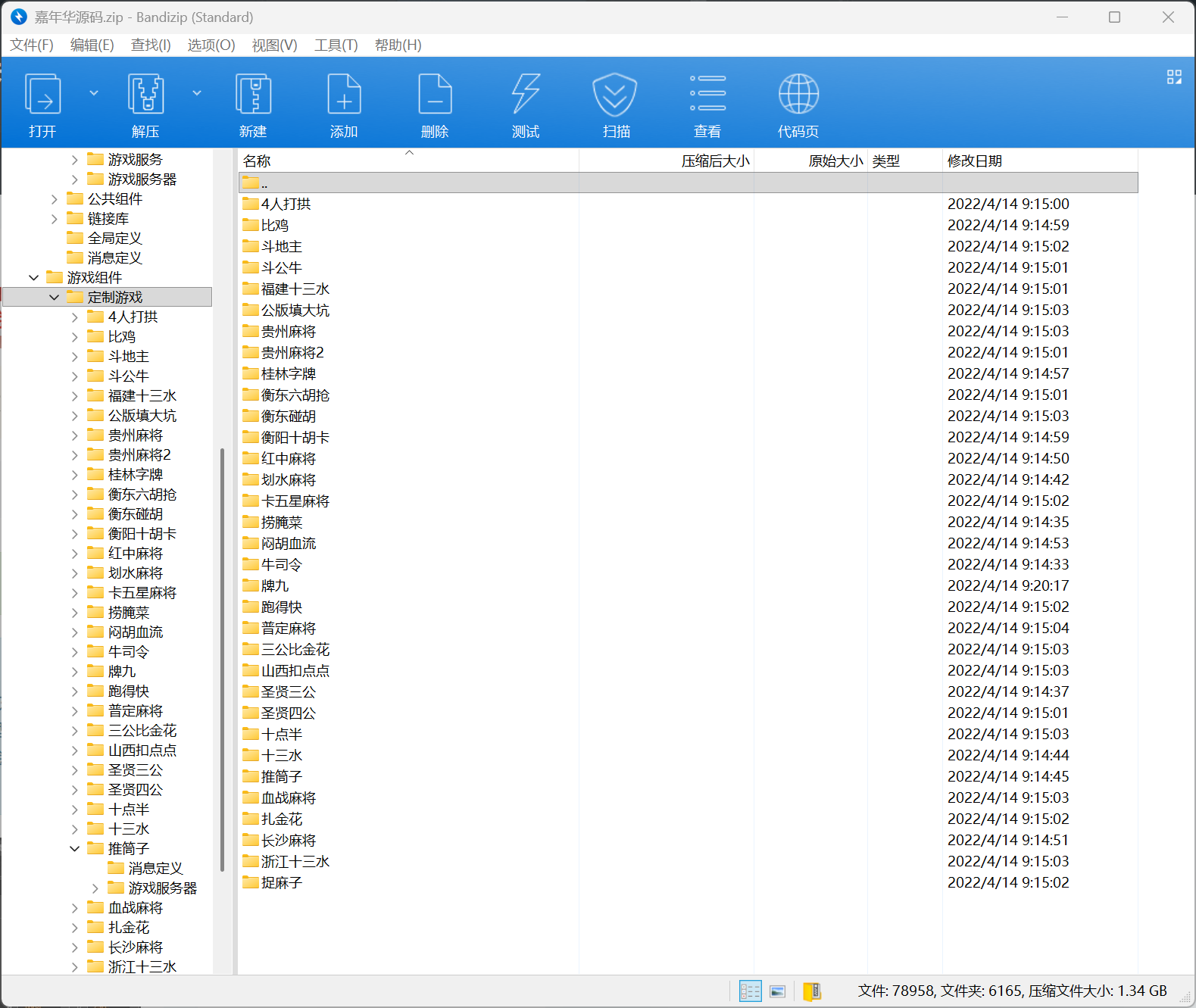The image size is (1196, 1008).
Task: Click the toolbar layout icon at top right
Action: pyautogui.click(x=1174, y=77)
